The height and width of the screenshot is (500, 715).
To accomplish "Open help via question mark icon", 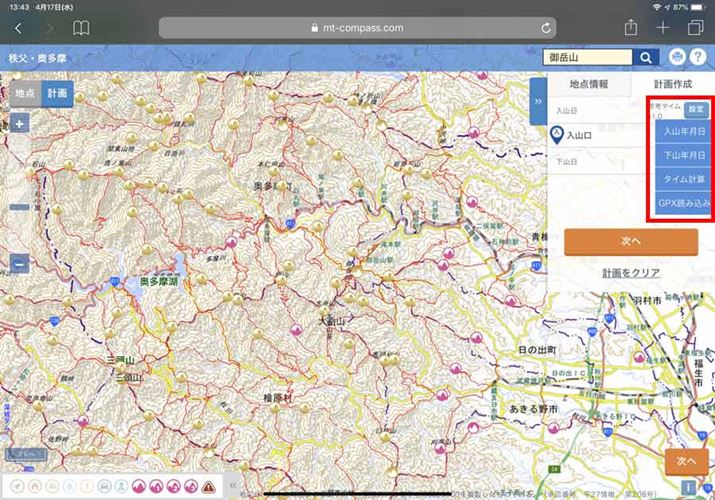I will 697,58.
